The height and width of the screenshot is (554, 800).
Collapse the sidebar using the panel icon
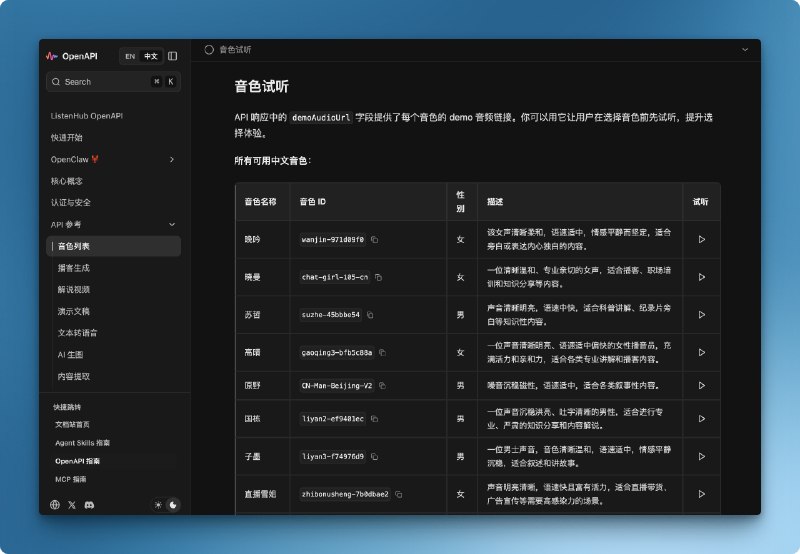[x=172, y=56]
